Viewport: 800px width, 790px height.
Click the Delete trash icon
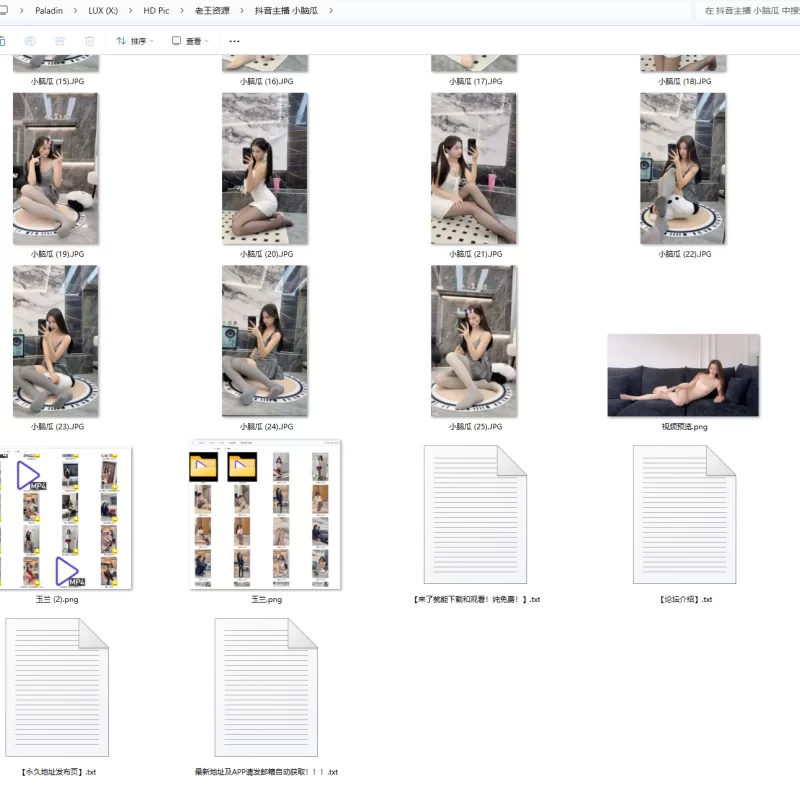(91, 41)
